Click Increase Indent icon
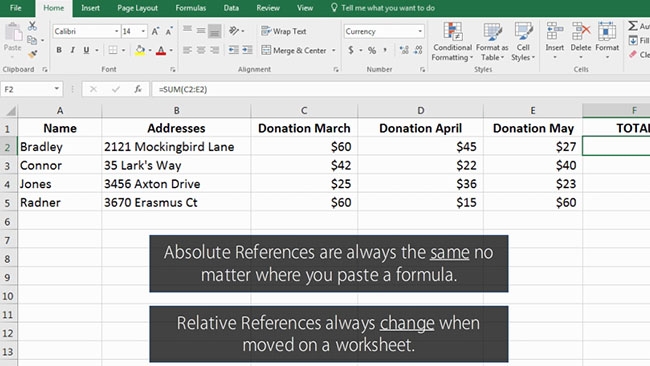Viewport: 650px width, 366px height. click(247, 50)
